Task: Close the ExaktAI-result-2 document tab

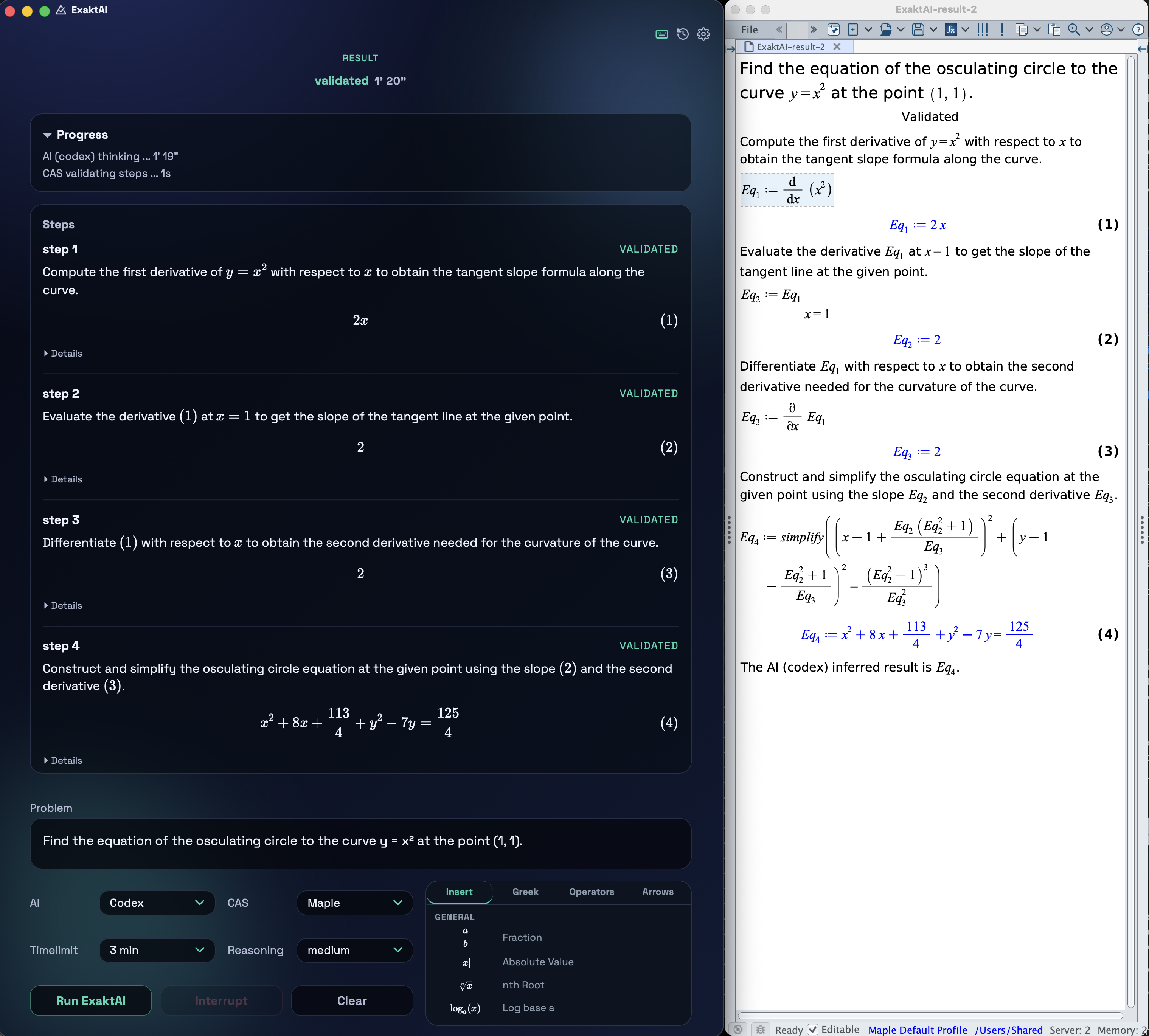Action: [837, 47]
